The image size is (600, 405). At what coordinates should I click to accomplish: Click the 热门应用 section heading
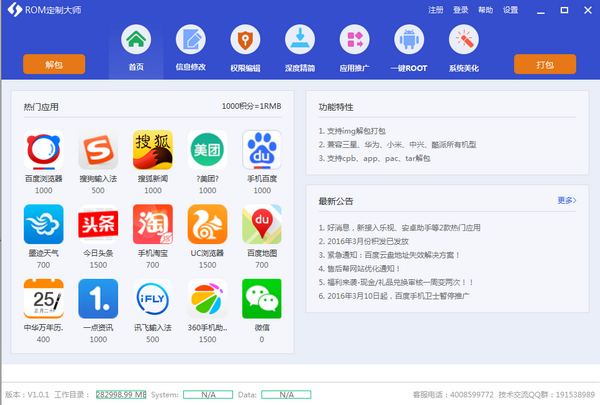tap(41, 107)
